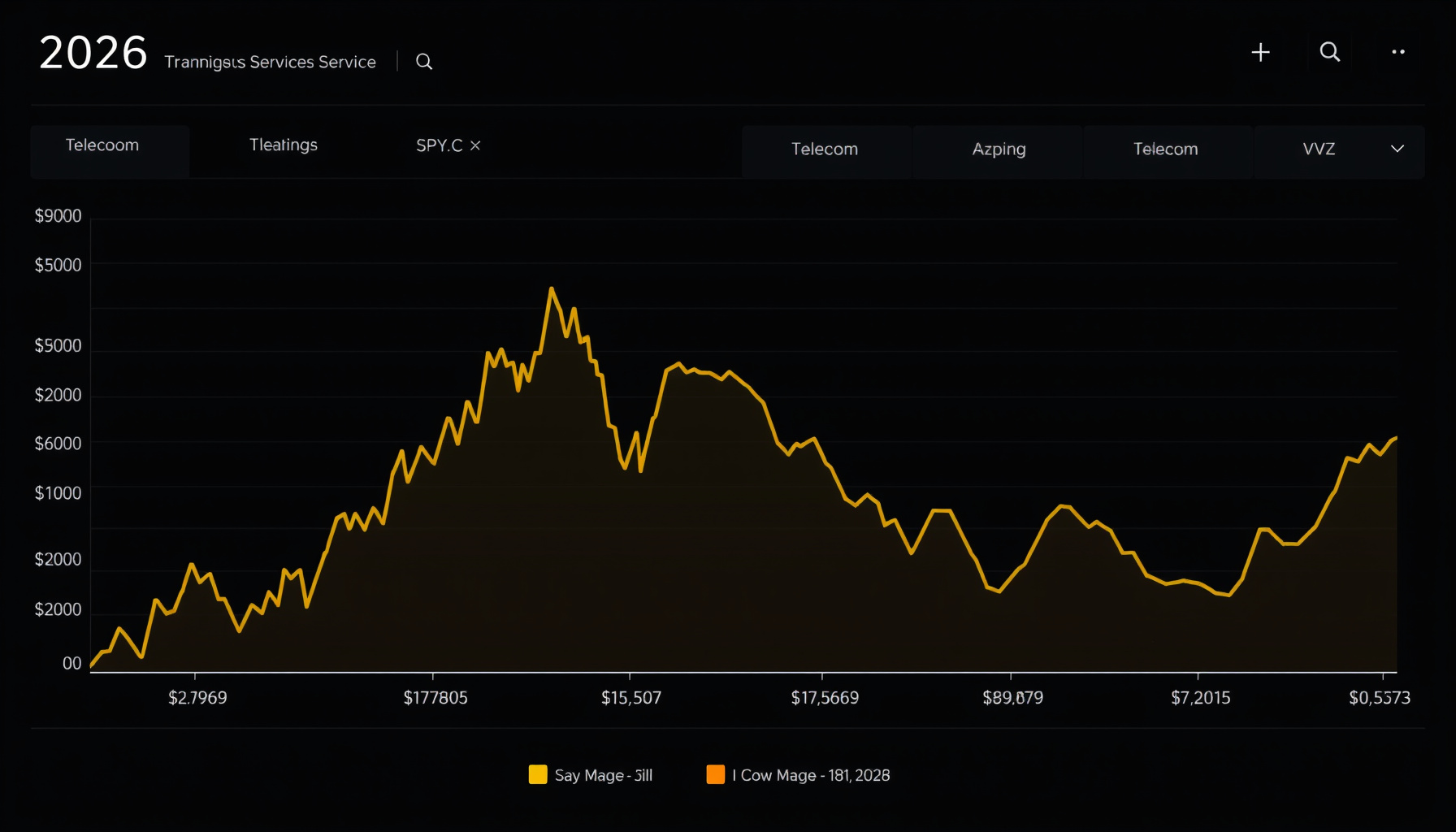Click the $2.7969 x-axis label
Screen dimensions: 1456x832
197,698
